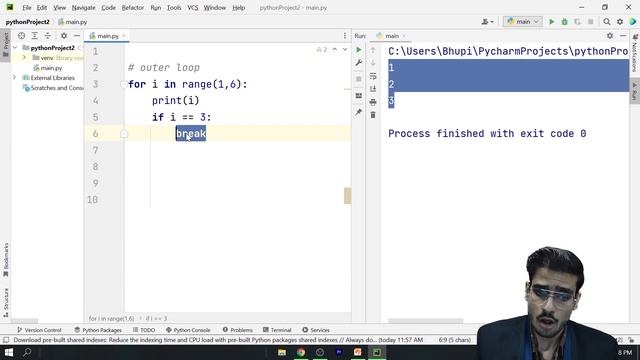This screenshot has height=360, width=640.
Task: Open Search Everywhere magnifier icon
Action: (x=607, y=22)
